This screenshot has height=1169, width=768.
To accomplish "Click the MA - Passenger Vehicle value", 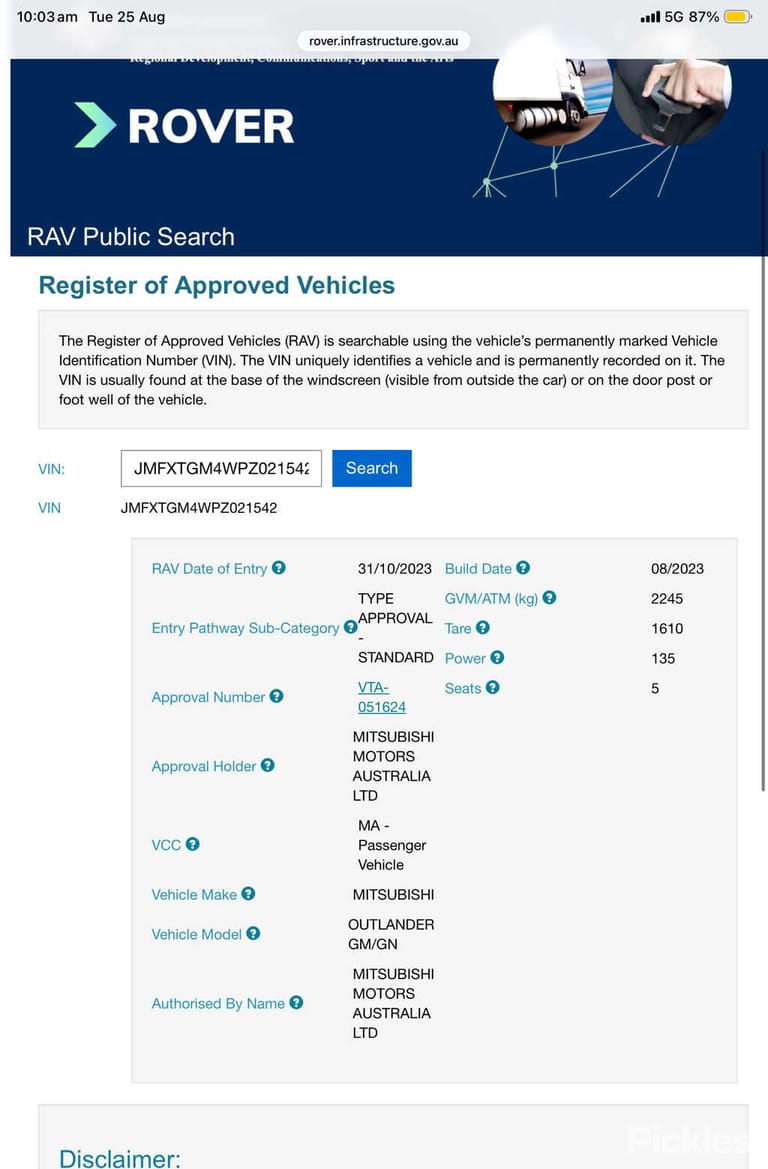I will pos(391,845).
